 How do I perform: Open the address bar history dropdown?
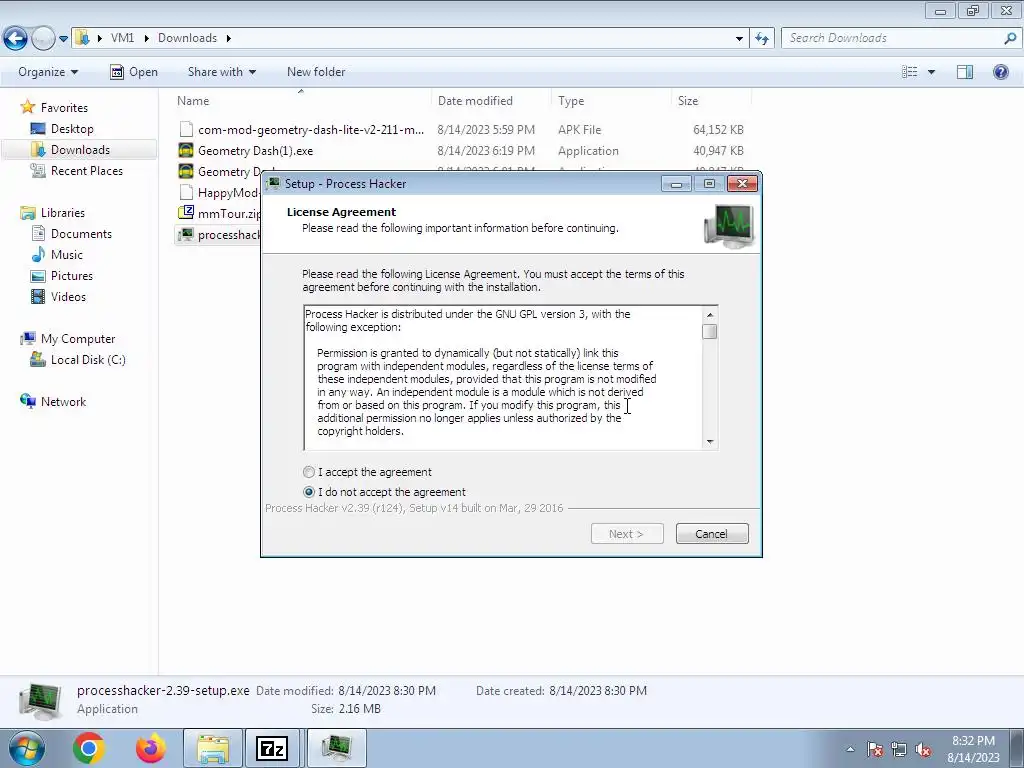pos(739,39)
